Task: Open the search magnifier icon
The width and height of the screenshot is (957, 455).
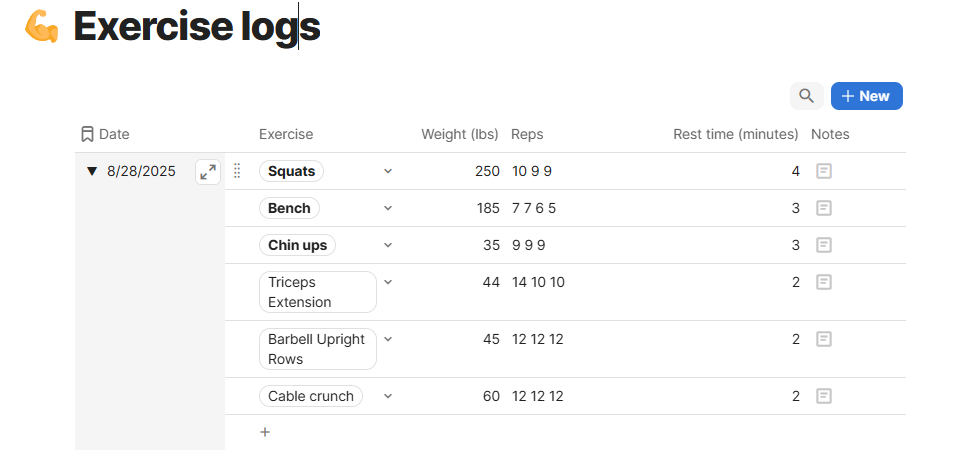Action: [806, 96]
